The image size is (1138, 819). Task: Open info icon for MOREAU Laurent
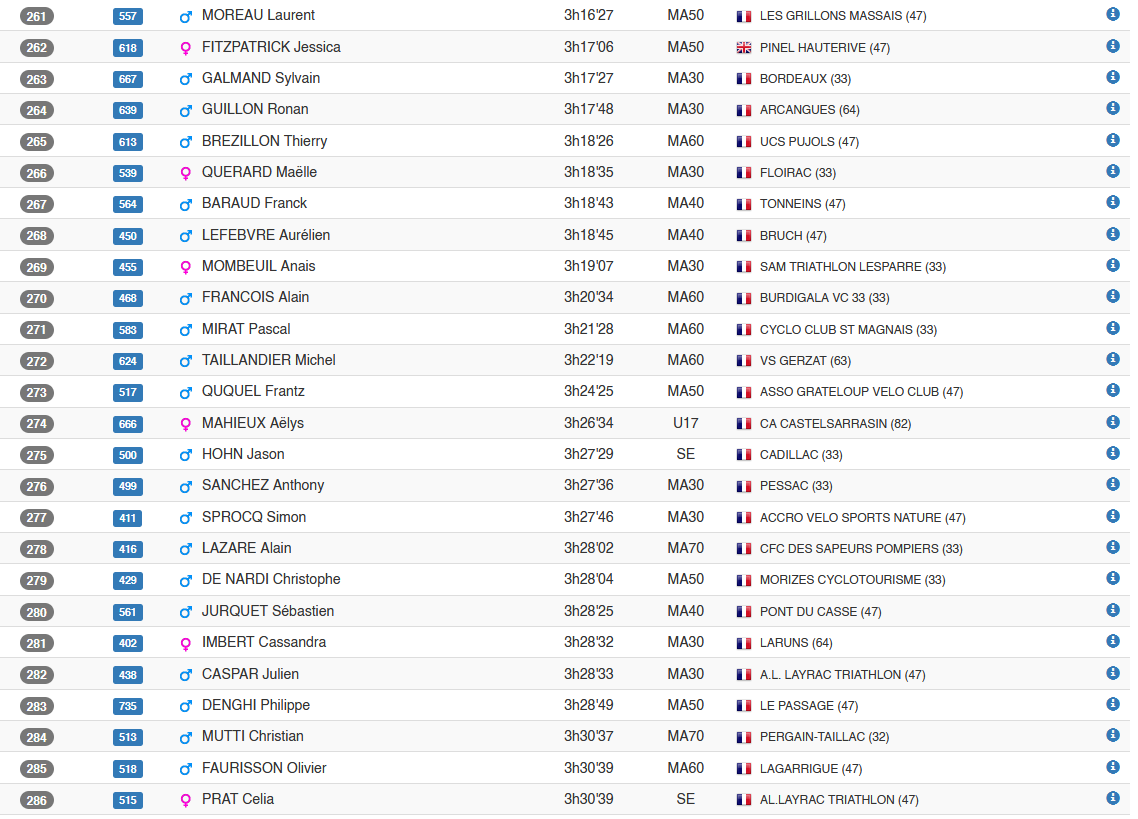point(1112,14)
